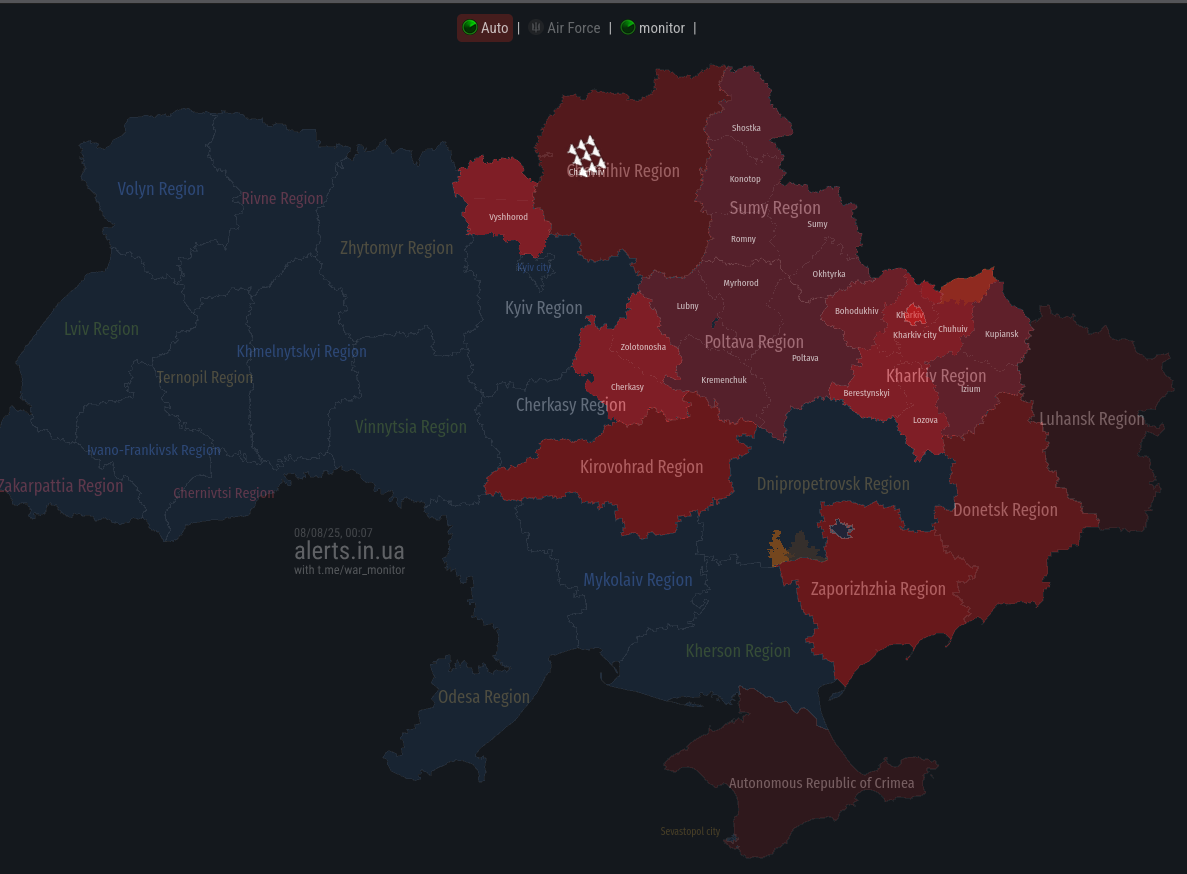Viewport: 1187px width, 874px height.
Task: Select the Air Force label
Action: (x=574, y=28)
